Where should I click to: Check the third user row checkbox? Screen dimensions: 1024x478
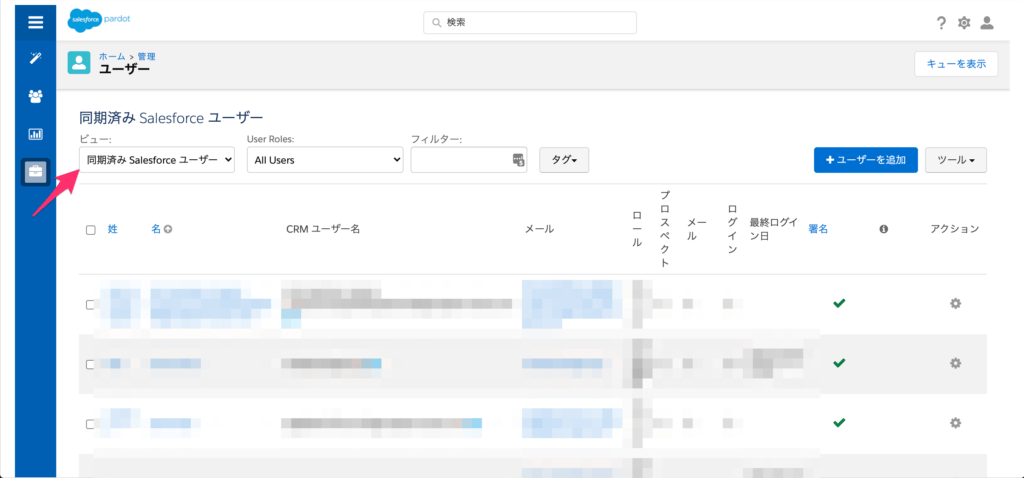pos(91,424)
